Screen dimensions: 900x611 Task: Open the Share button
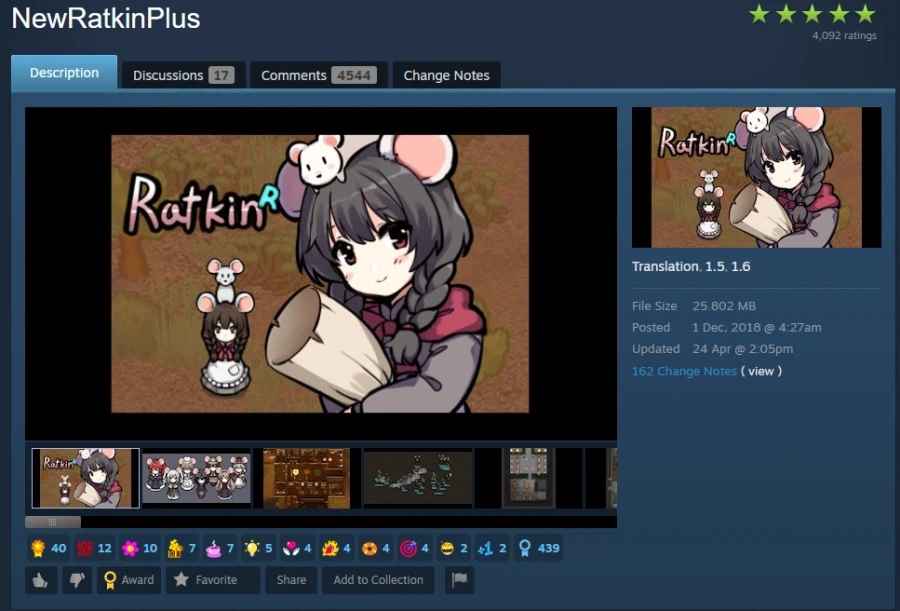[291, 580]
